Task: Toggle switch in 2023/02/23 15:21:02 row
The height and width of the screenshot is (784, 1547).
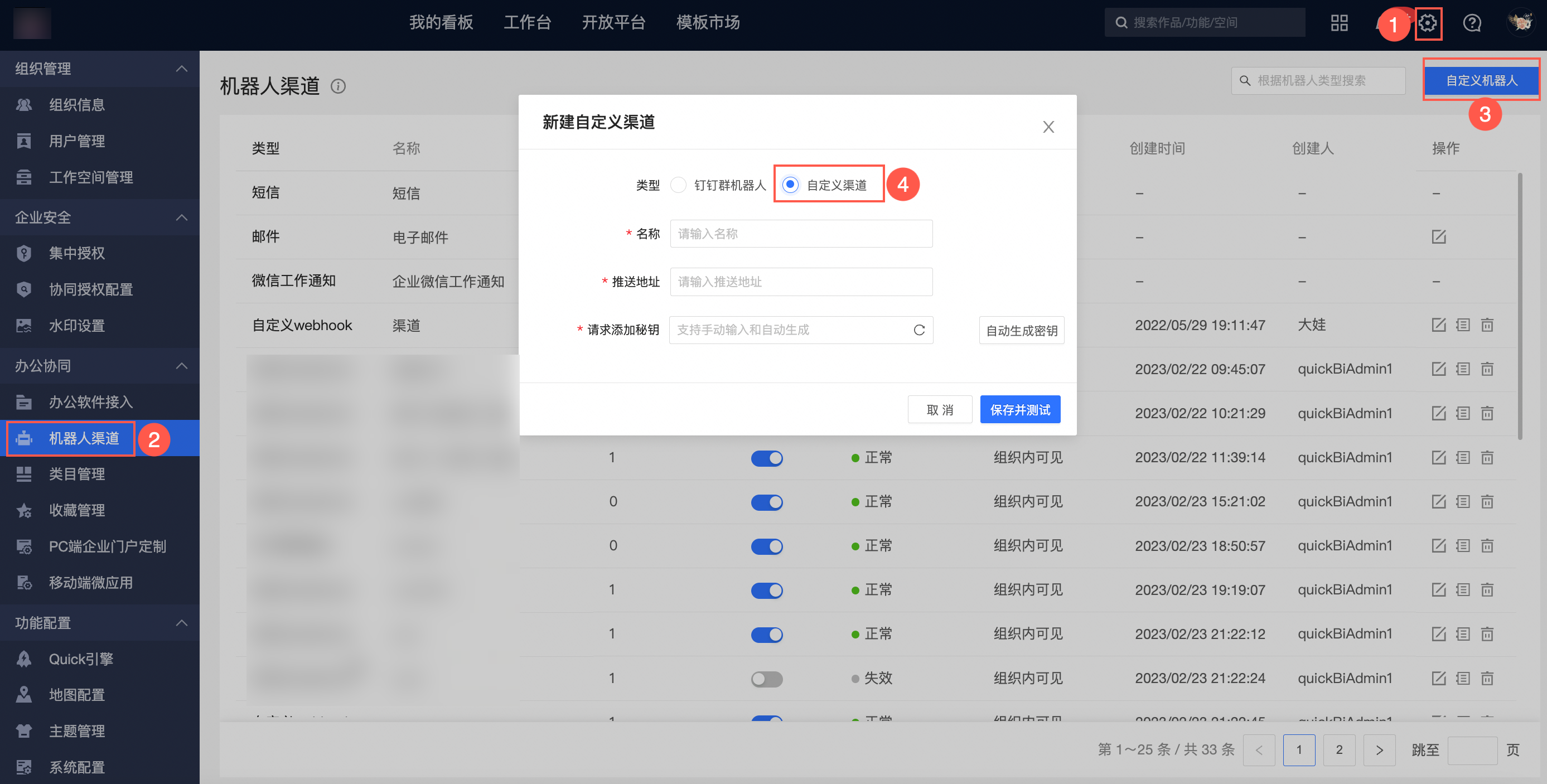Action: [x=767, y=502]
